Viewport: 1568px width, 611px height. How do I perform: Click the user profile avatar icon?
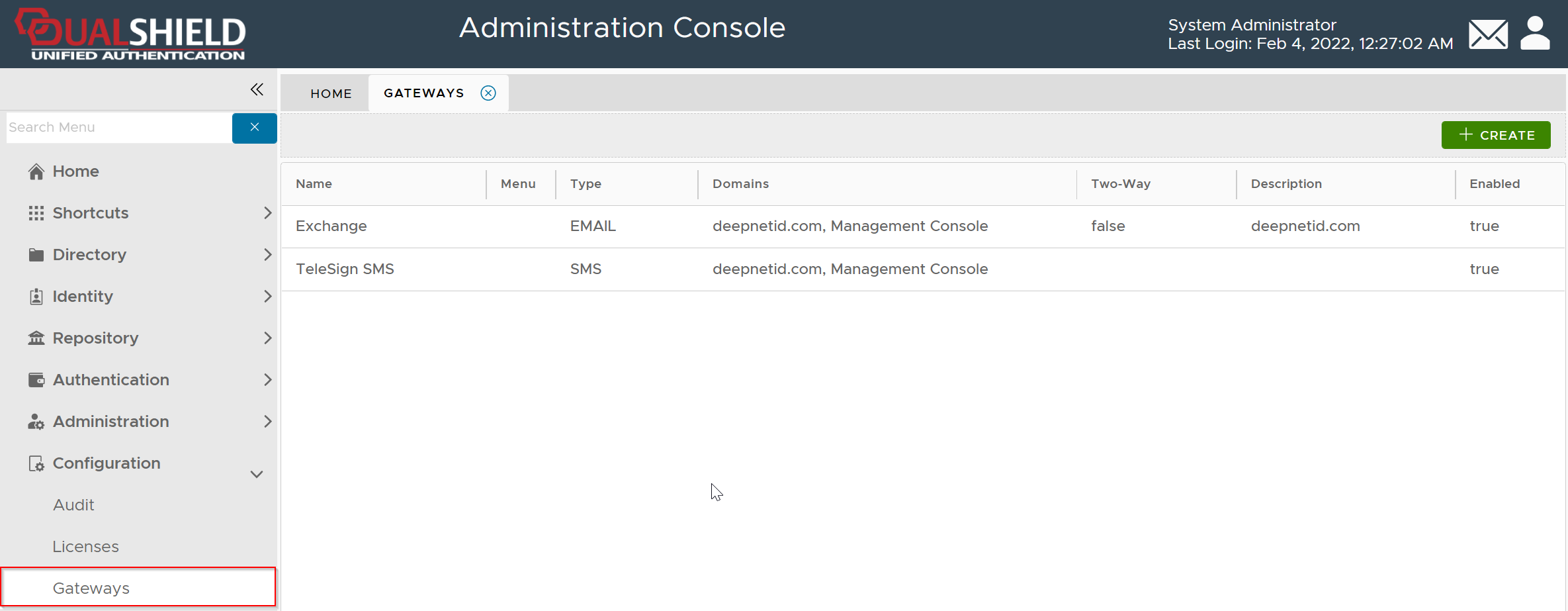[1535, 33]
